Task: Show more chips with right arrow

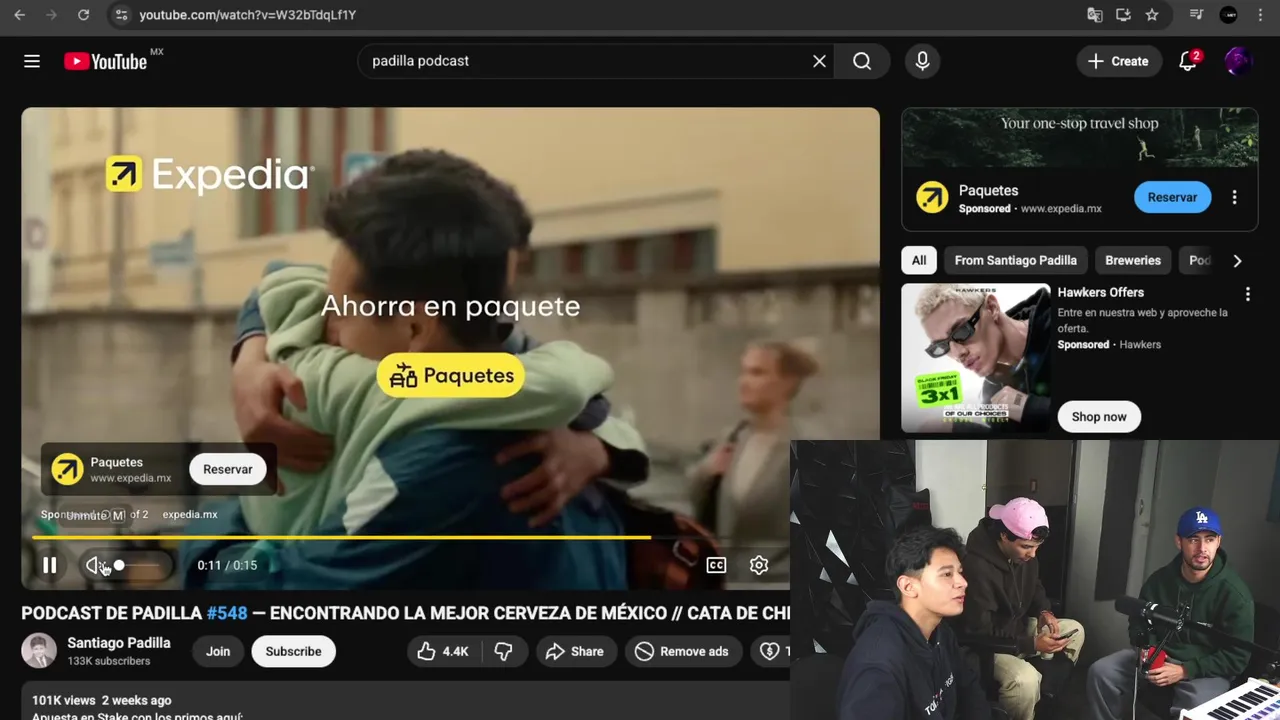Action: point(1237,260)
